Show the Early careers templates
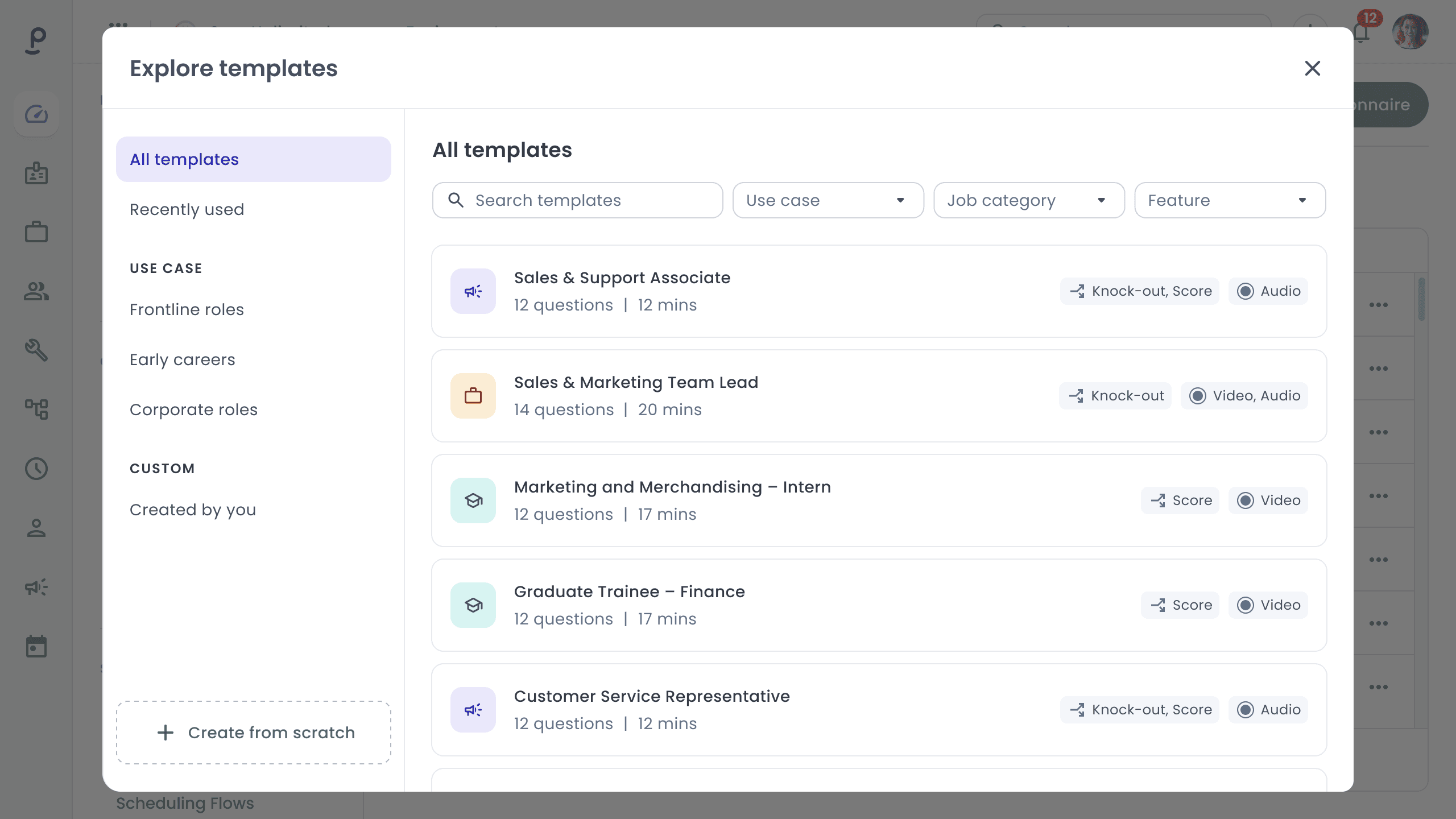 182,359
